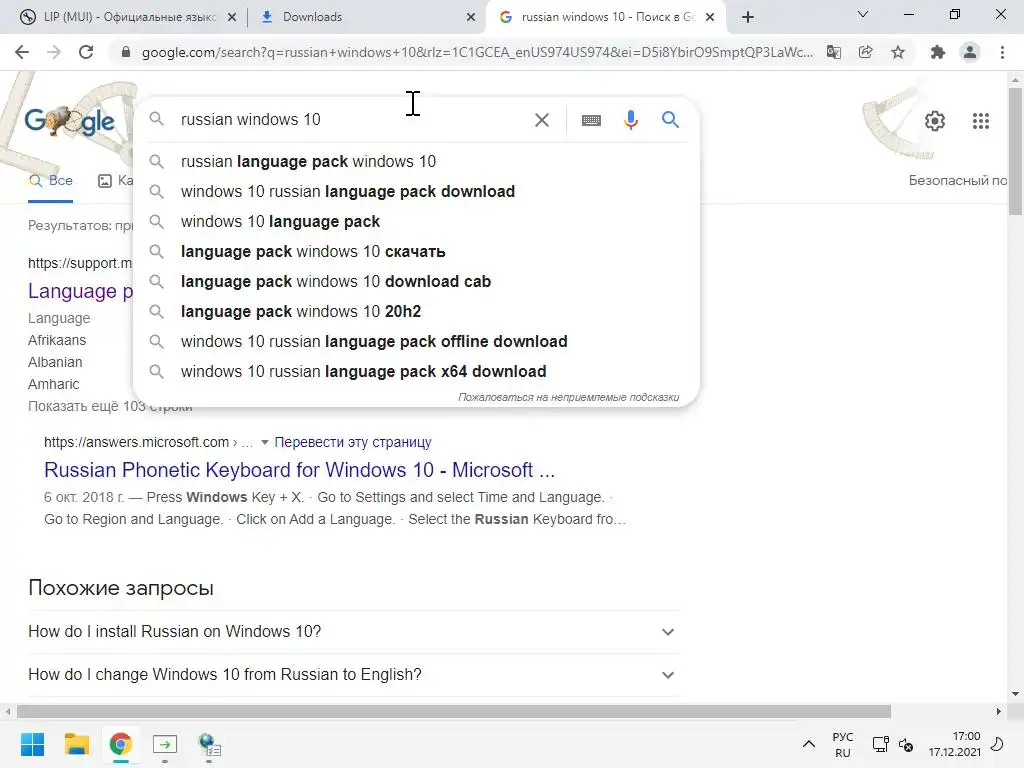Image resolution: width=1024 pixels, height=768 pixels.
Task: Click the horizontal page scrollbar
Action: (x=454, y=711)
